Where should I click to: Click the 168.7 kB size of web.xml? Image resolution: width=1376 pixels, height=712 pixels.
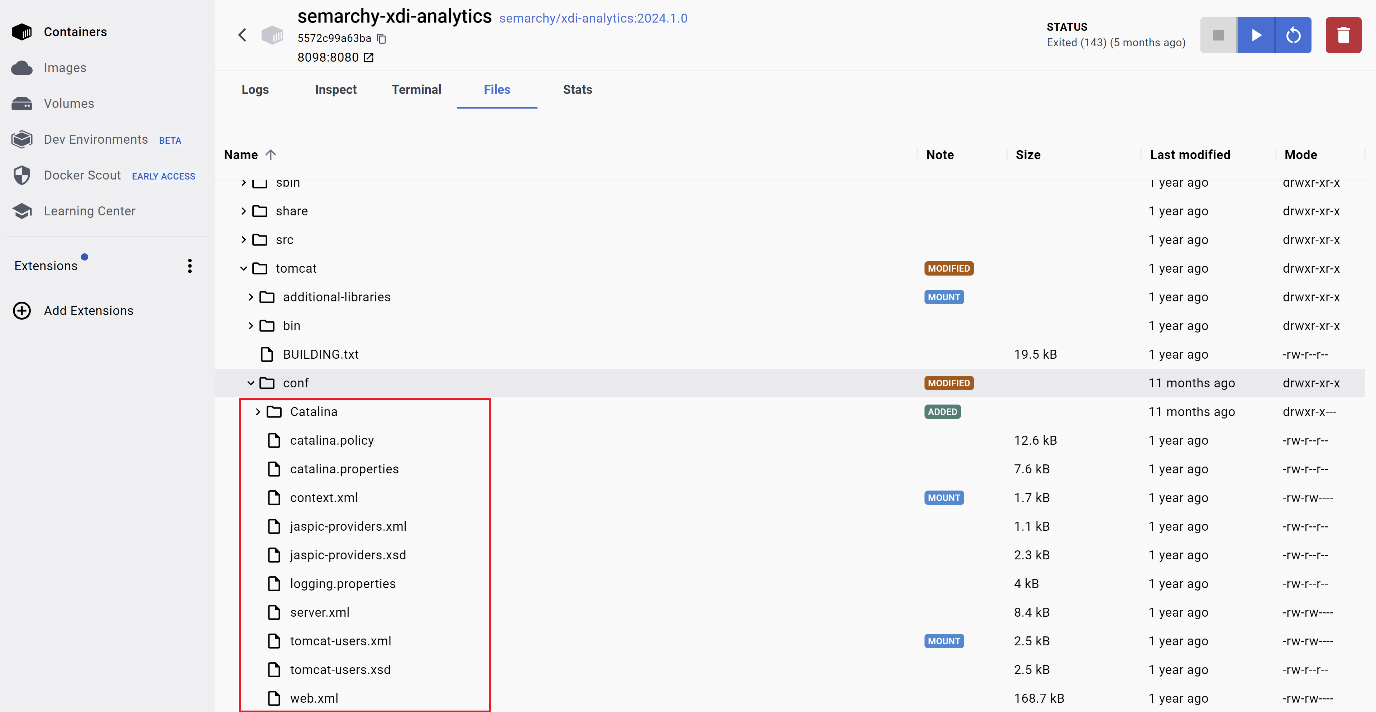tap(1039, 699)
